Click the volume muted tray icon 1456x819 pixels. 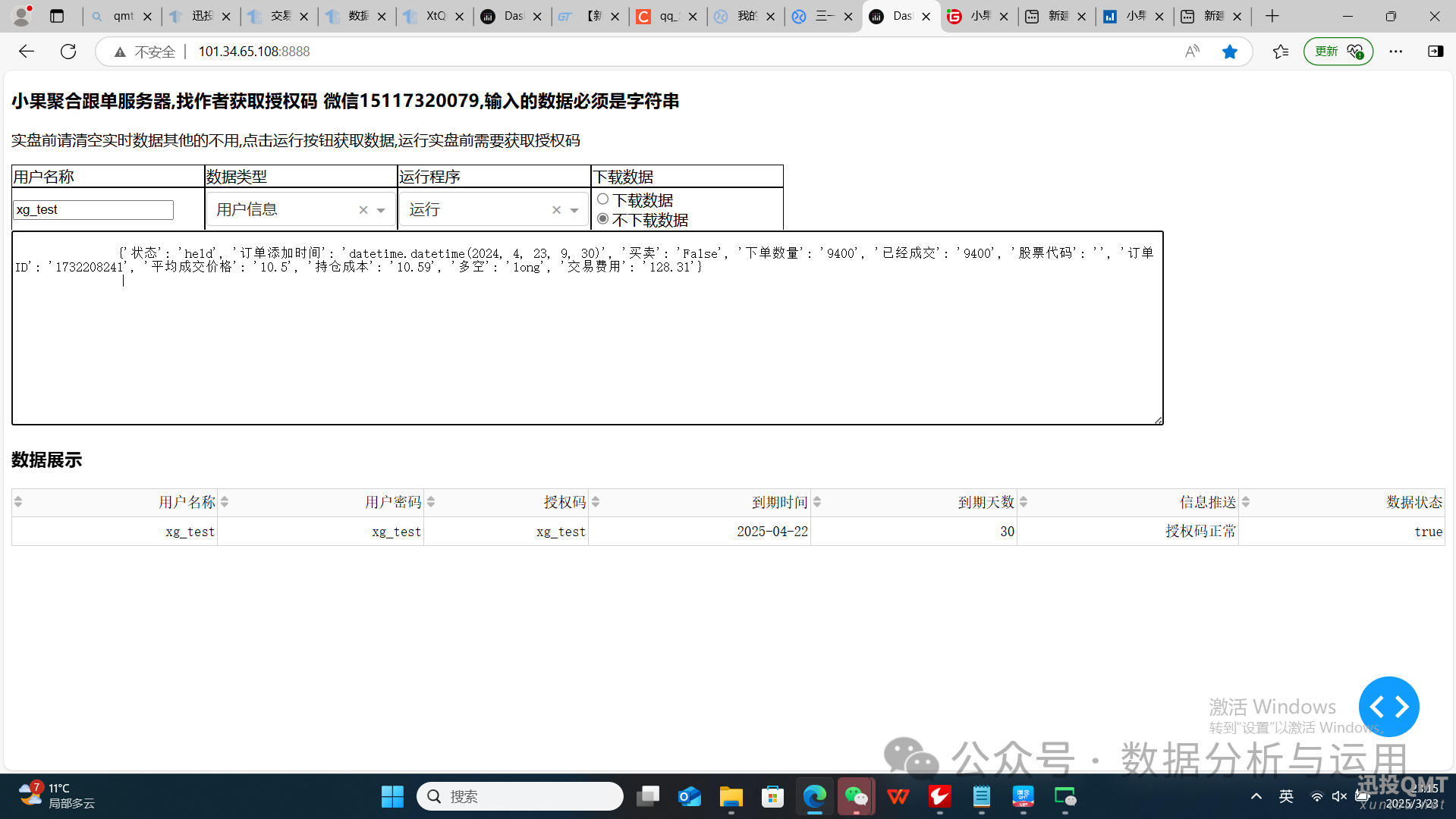(1339, 796)
